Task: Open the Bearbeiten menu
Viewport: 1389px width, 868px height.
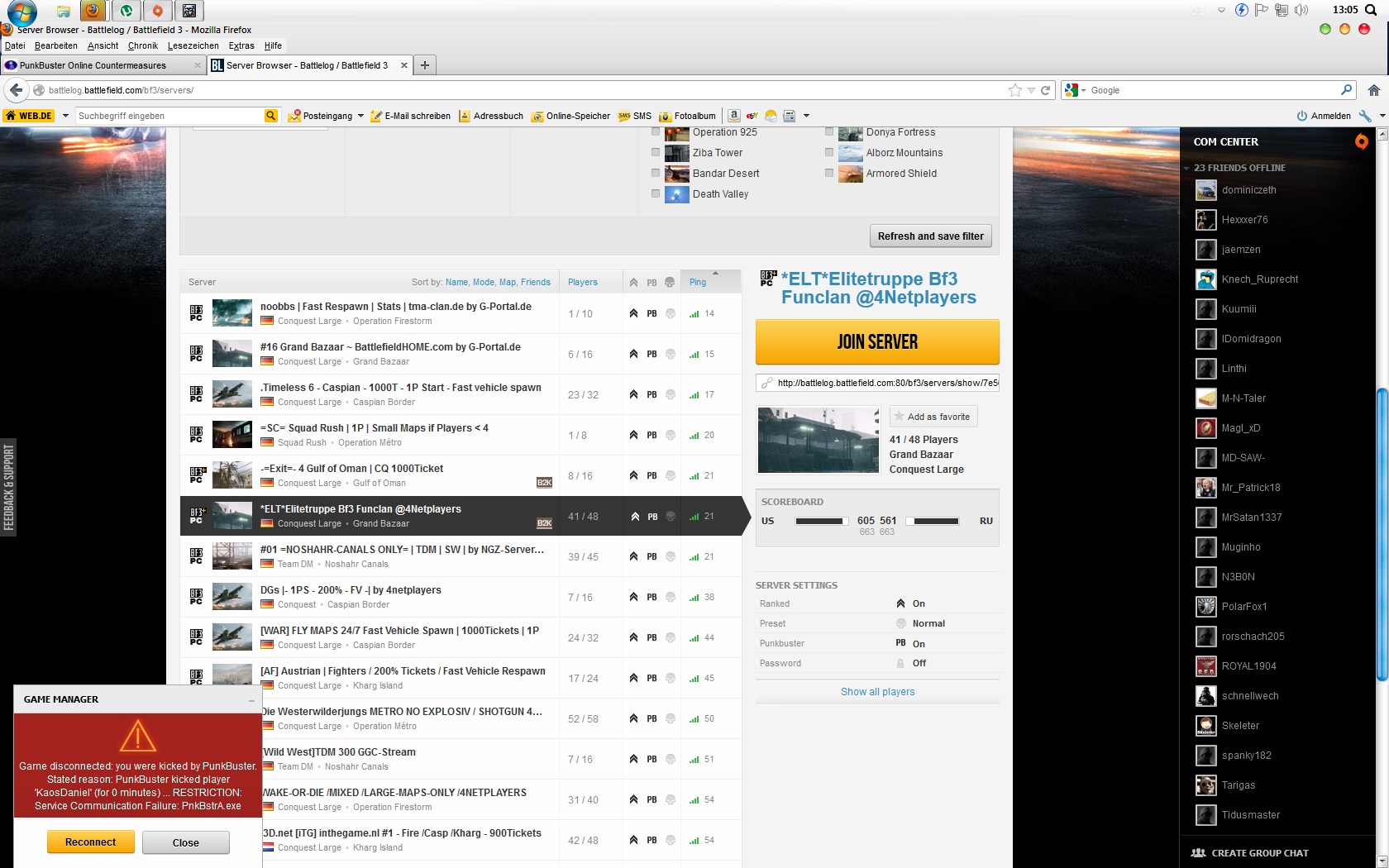Action: pyautogui.click(x=56, y=46)
